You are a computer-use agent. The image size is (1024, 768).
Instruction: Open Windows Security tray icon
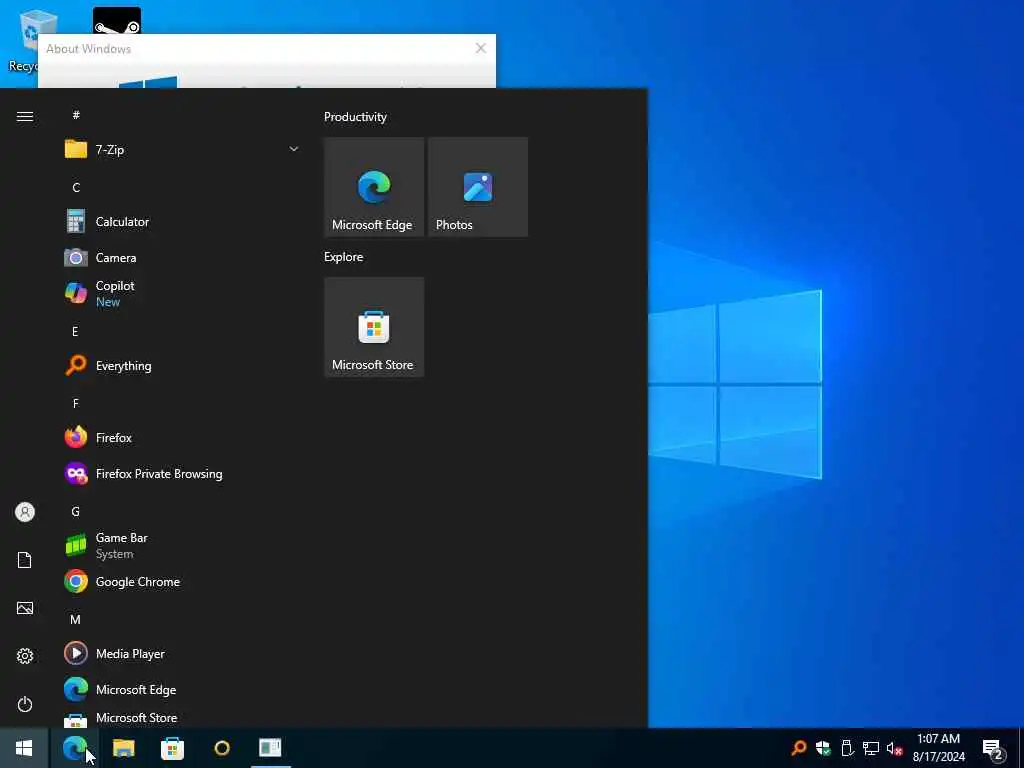tap(823, 748)
